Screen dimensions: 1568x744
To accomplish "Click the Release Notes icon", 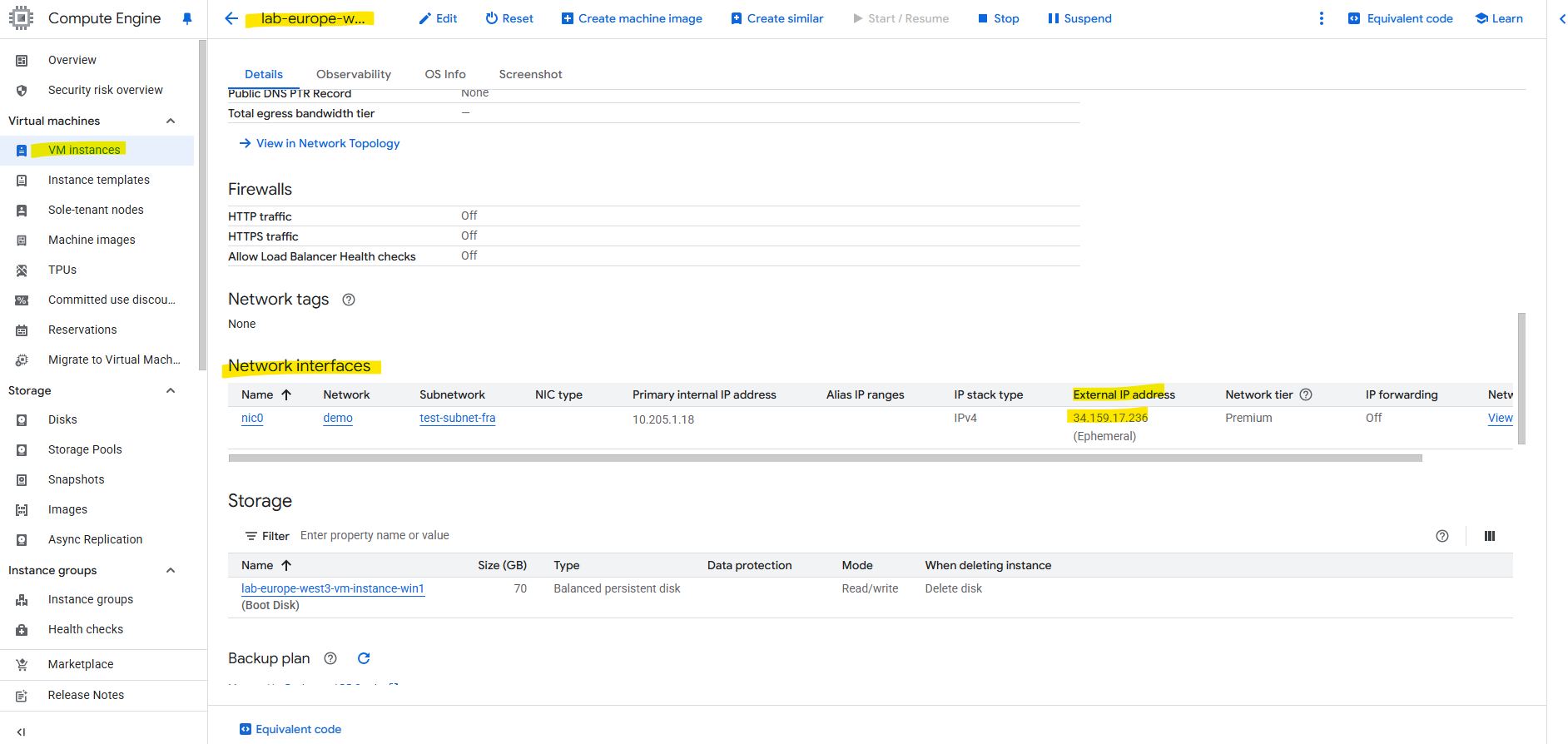I will pyautogui.click(x=22, y=695).
